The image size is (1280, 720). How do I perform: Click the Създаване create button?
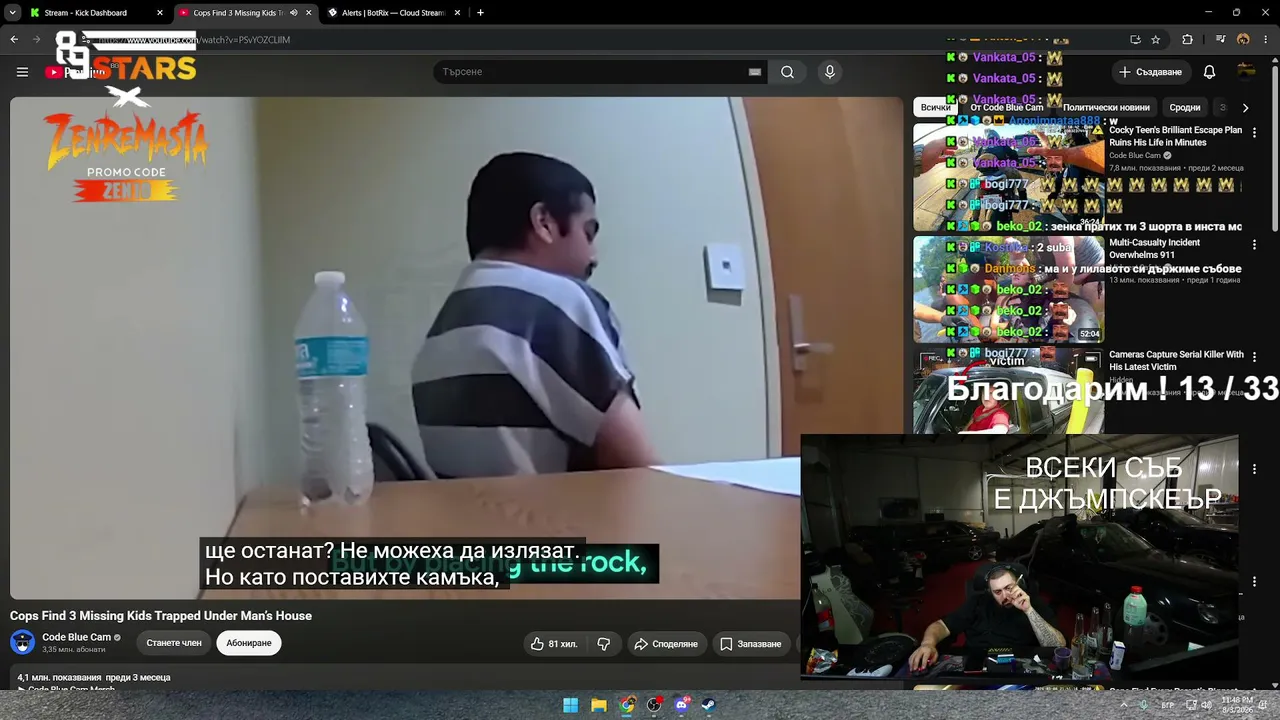tap(1151, 72)
